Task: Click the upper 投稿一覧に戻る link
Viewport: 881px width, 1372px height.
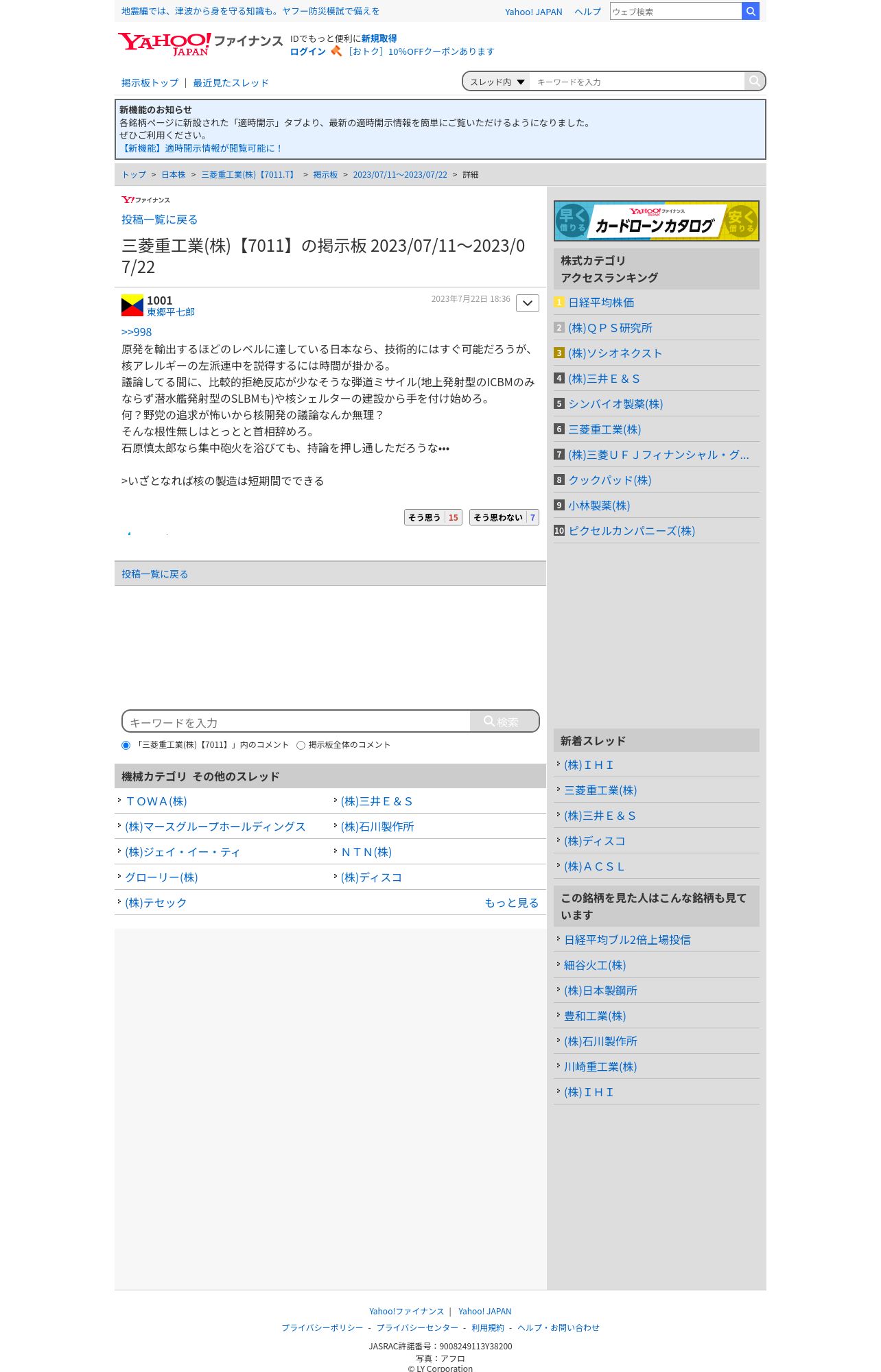Action: pos(159,220)
